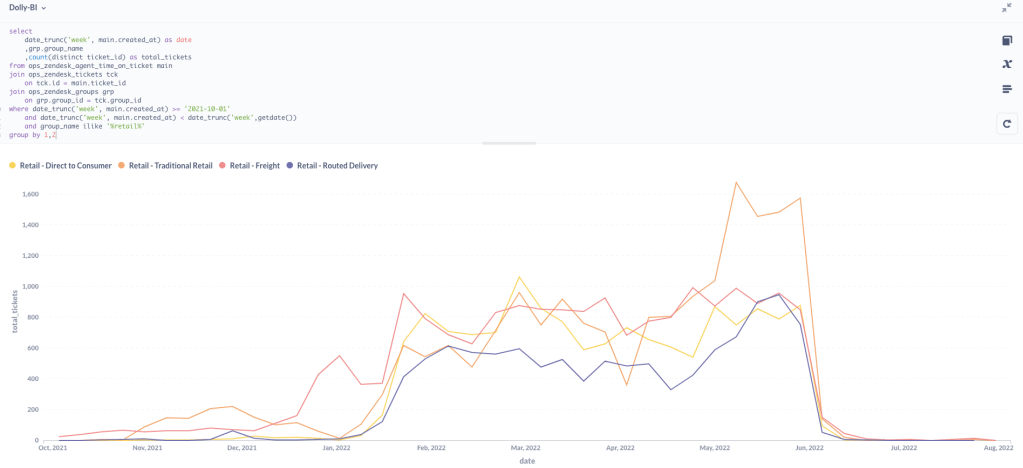
Task: Collapse the SQL editor with the contract icon
Action: click(x=1006, y=8)
